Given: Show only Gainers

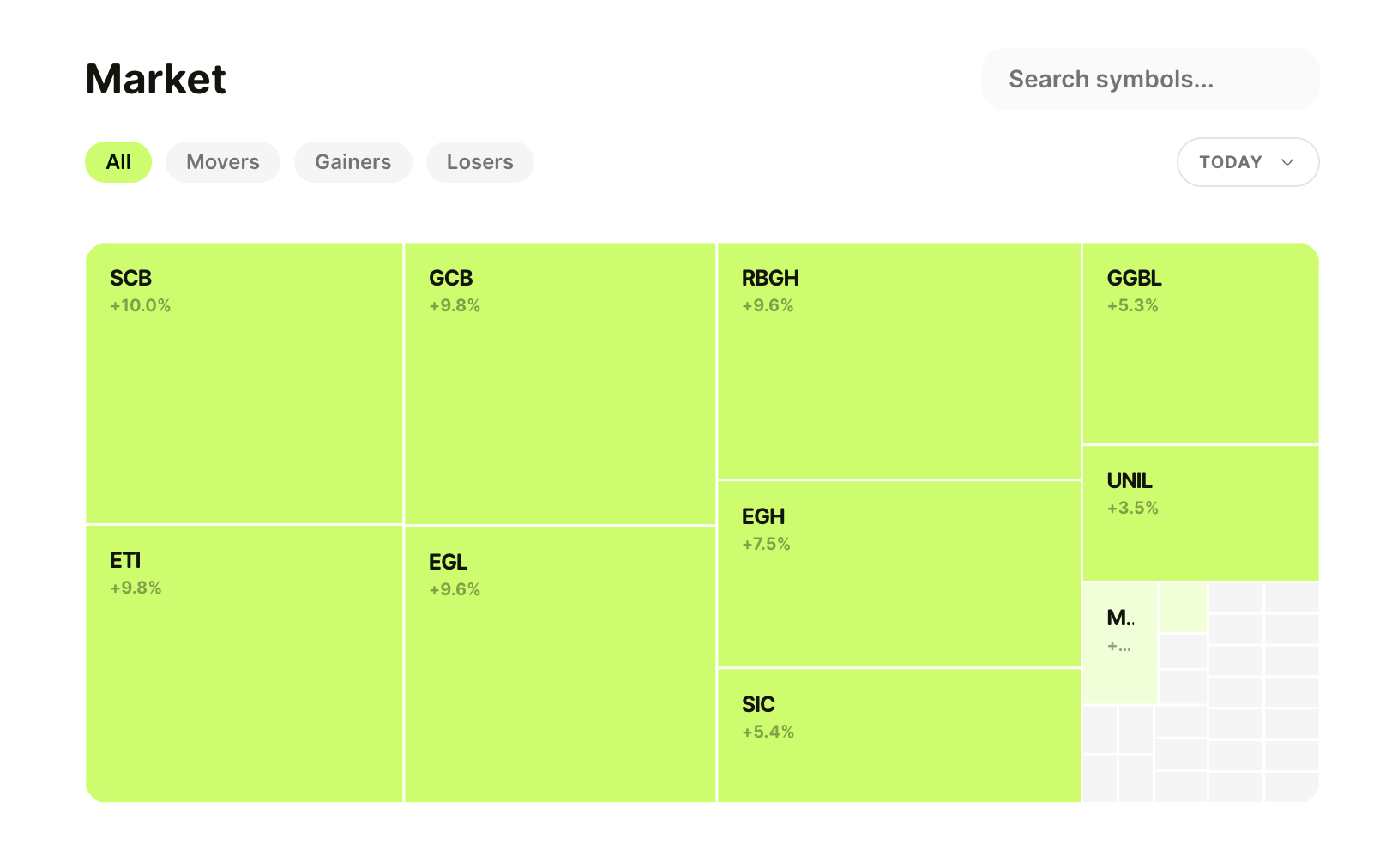Looking at the screenshot, I should point(353,162).
